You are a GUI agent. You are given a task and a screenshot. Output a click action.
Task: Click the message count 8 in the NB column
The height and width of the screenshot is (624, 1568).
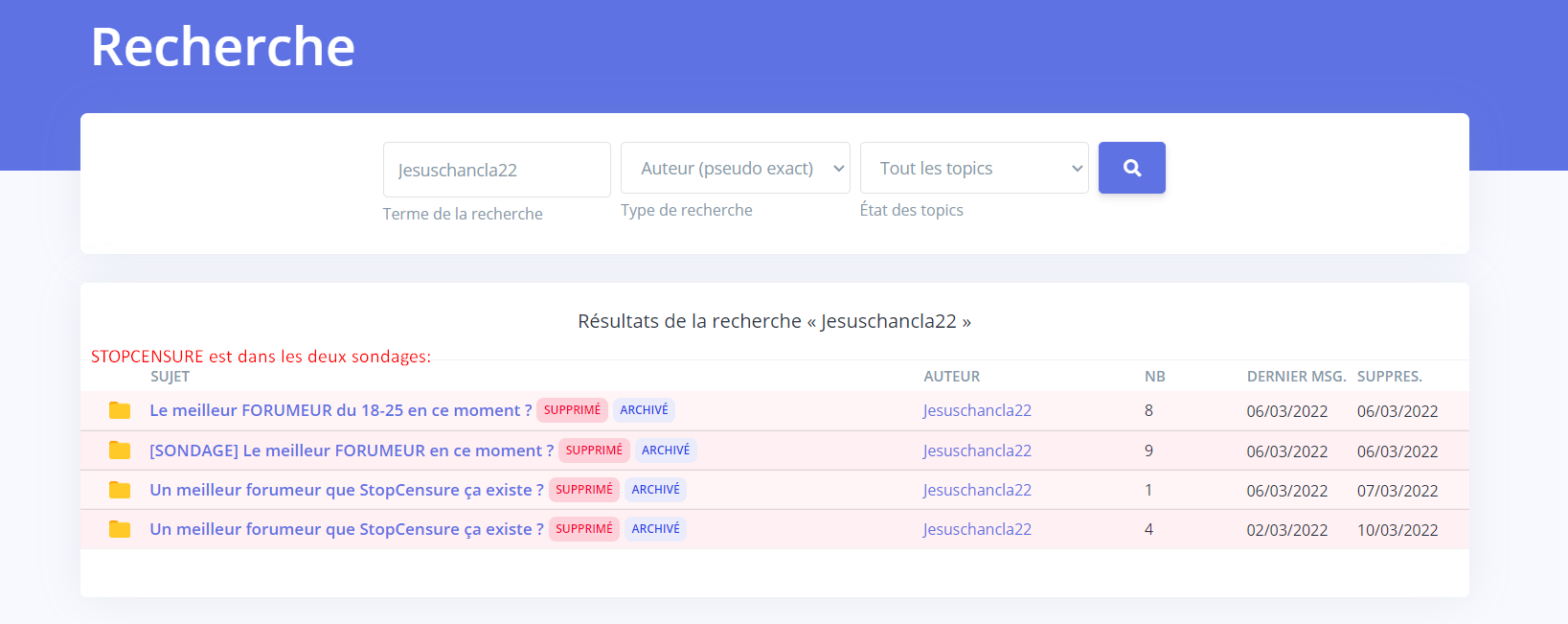click(1148, 410)
